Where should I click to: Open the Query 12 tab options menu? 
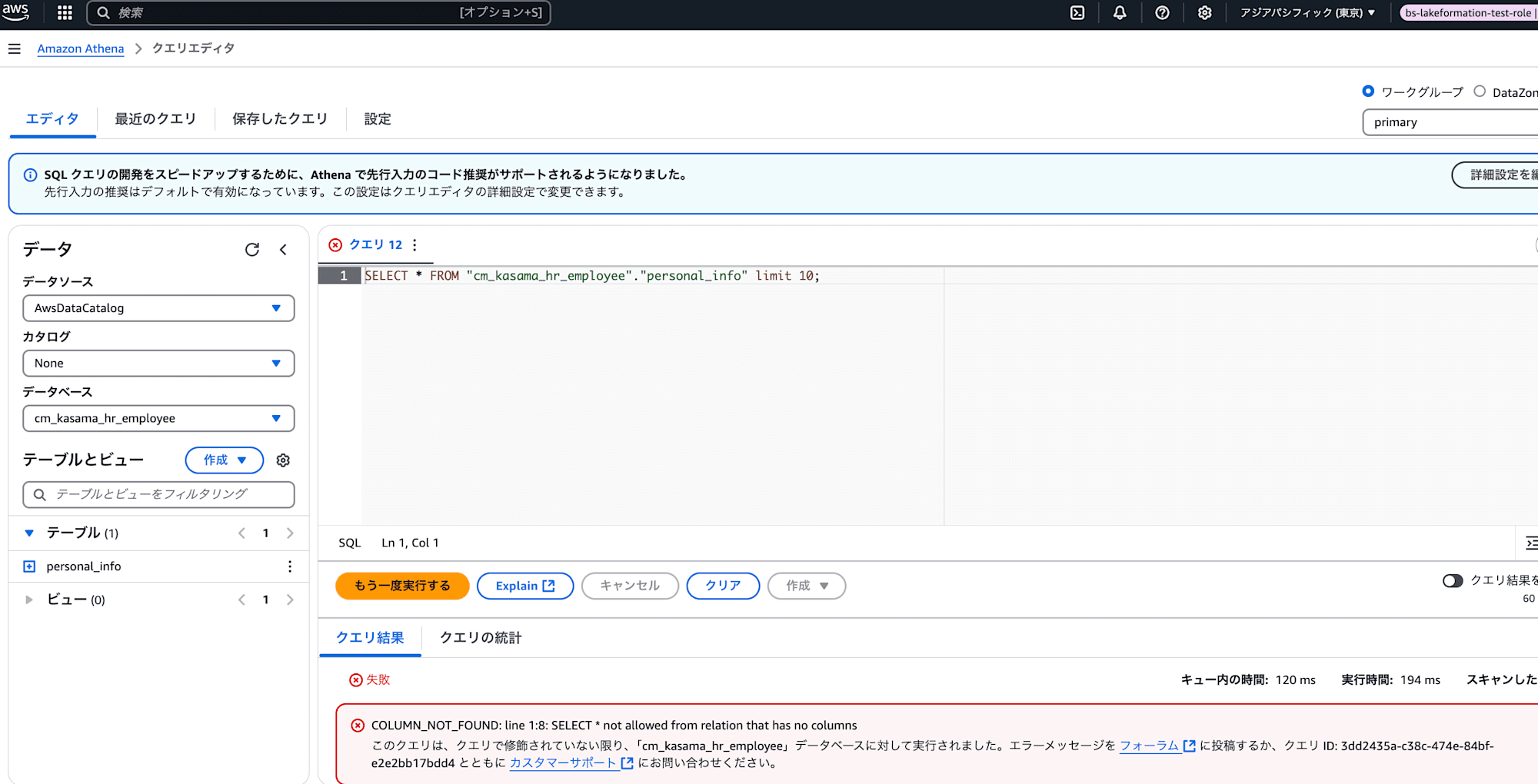tap(414, 244)
